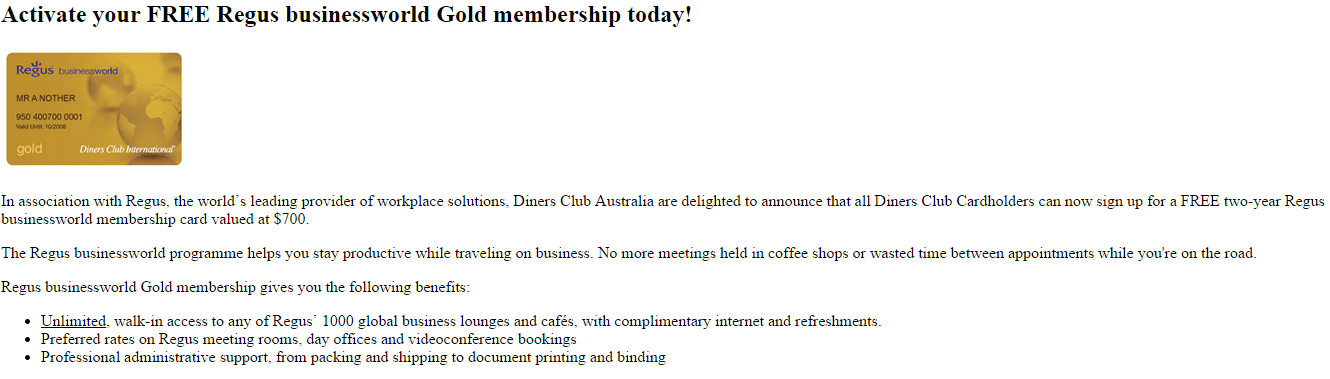Click the "Valid Until" date on the card
Screen dimensions: 1330x379
click(x=39, y=126)
